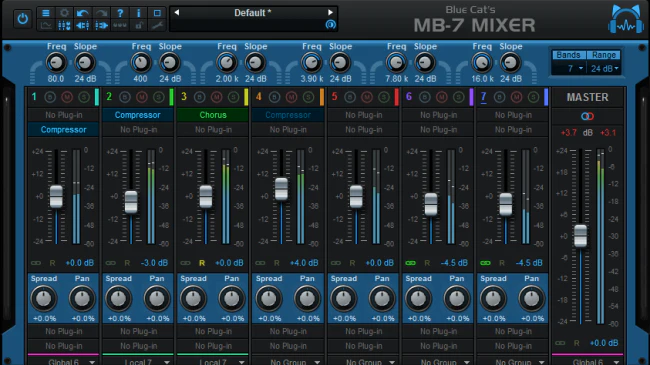650x365 pixels.
Task: Bypass band 1 with B button
Action: 50,97
